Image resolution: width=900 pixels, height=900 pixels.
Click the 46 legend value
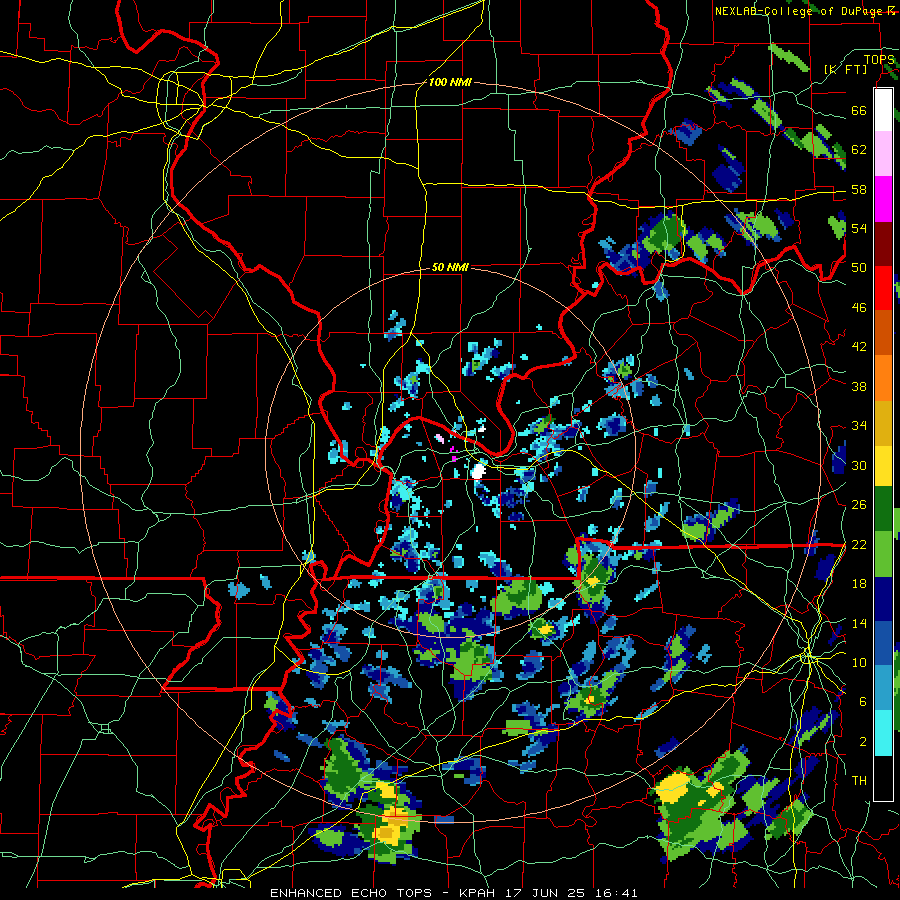point(859,308)
